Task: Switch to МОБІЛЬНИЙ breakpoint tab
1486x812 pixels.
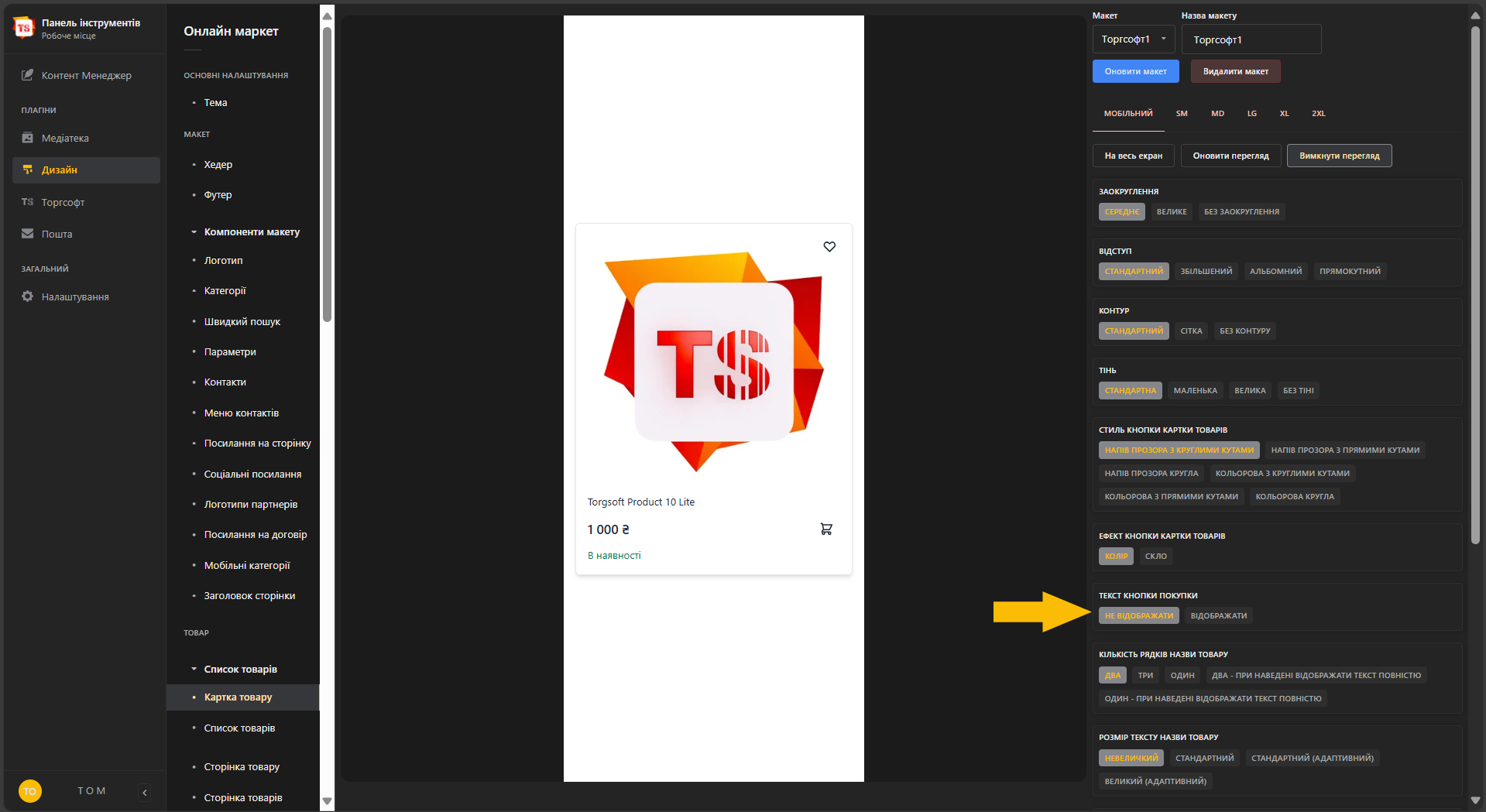Action: [1127, 113]
